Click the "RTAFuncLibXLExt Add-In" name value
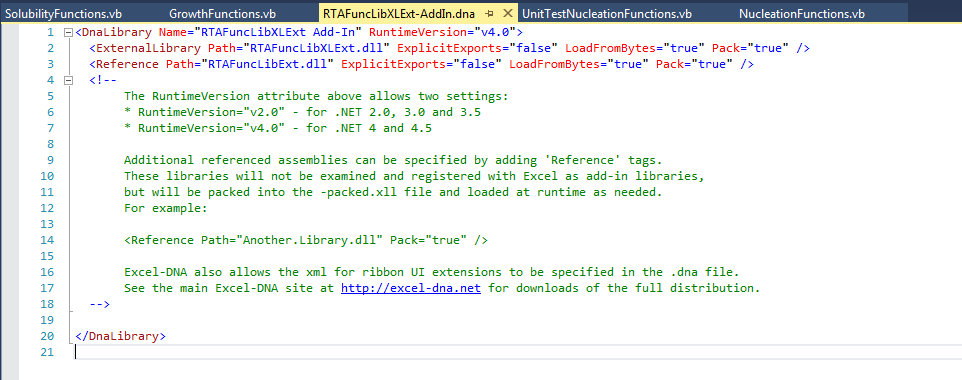The width and height of the screenshot is (962, 380). point(277,32)
